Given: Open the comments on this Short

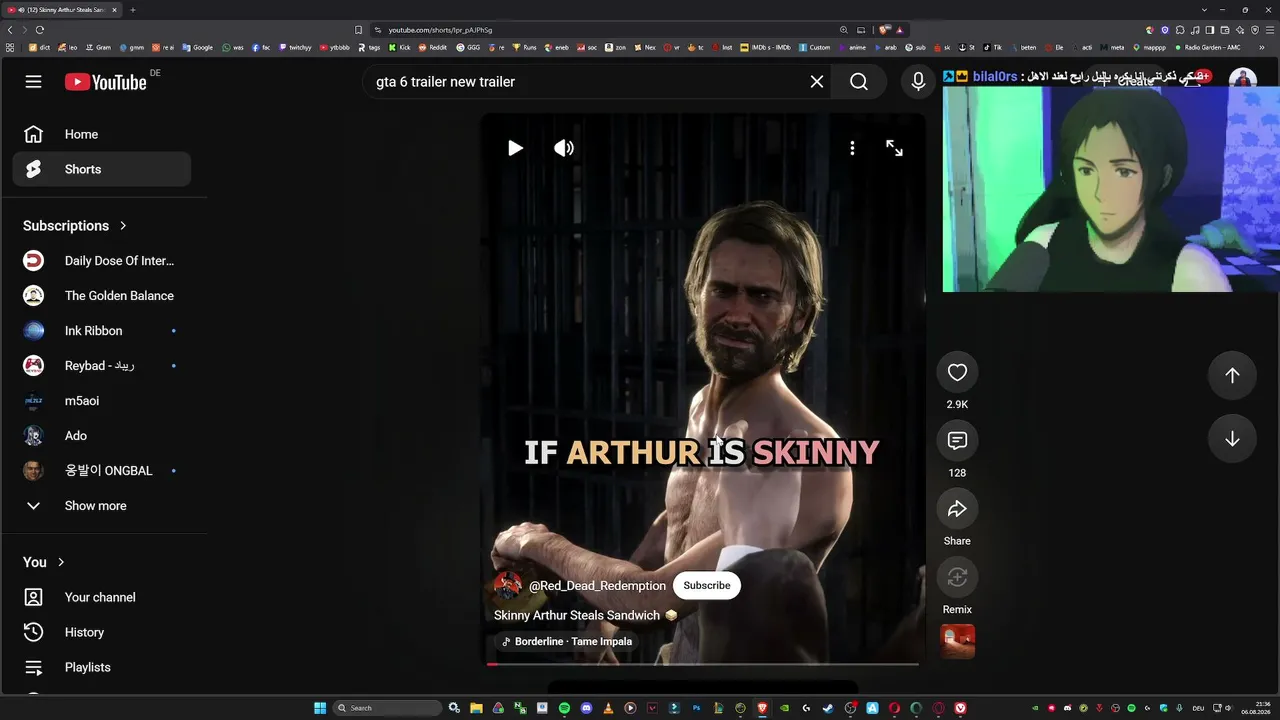Looking at the screenshot, I should point(957,441).
